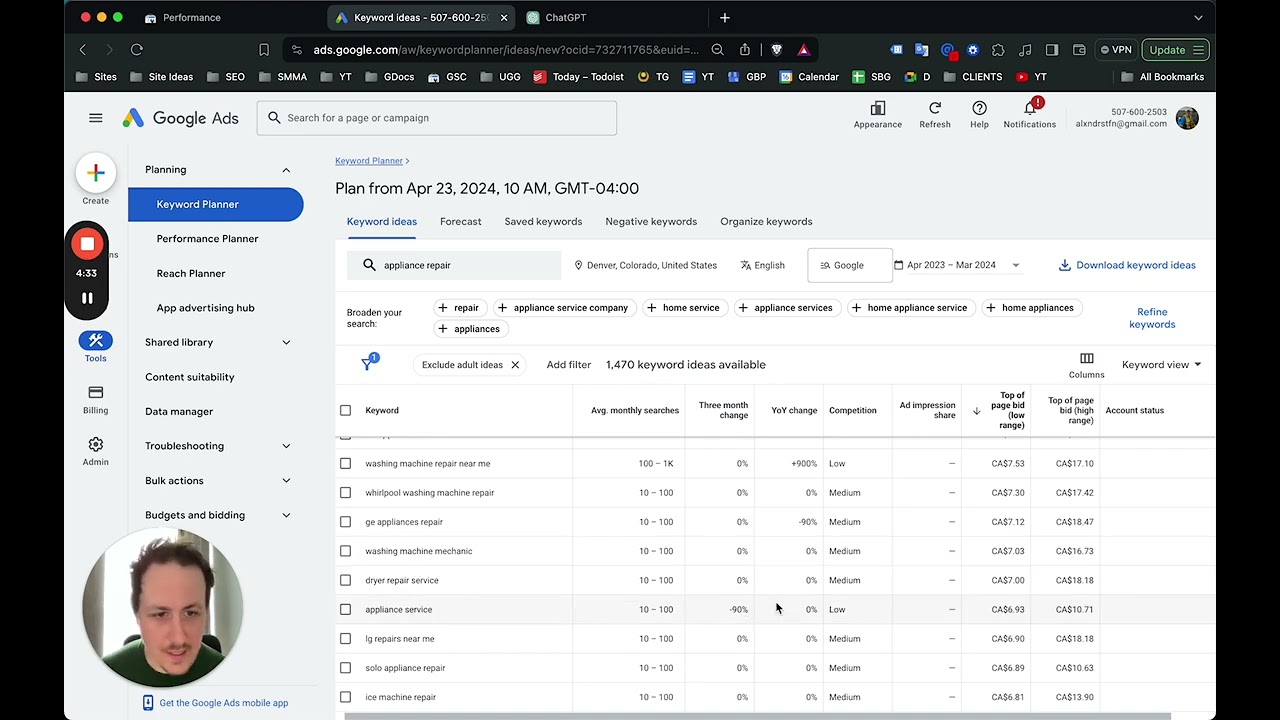
Task: Click the zoom magnifier in address bar
Action: [x=718, y=50]
